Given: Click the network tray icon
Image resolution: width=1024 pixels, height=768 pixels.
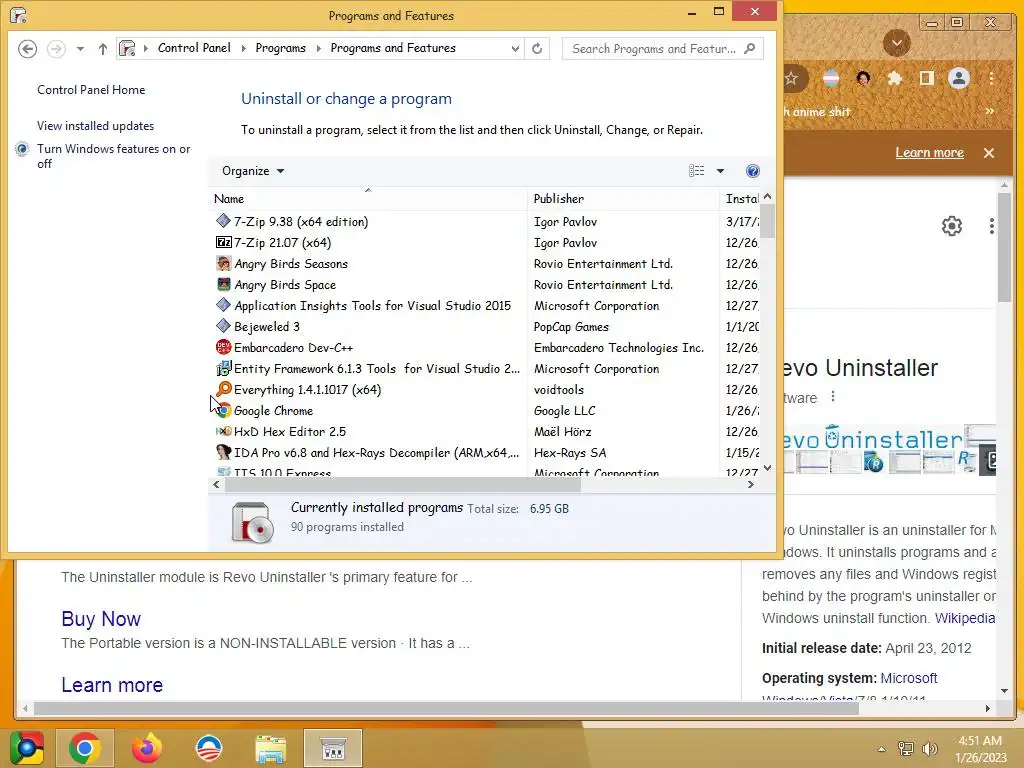Looking at the screenshot, I should 905,749.
